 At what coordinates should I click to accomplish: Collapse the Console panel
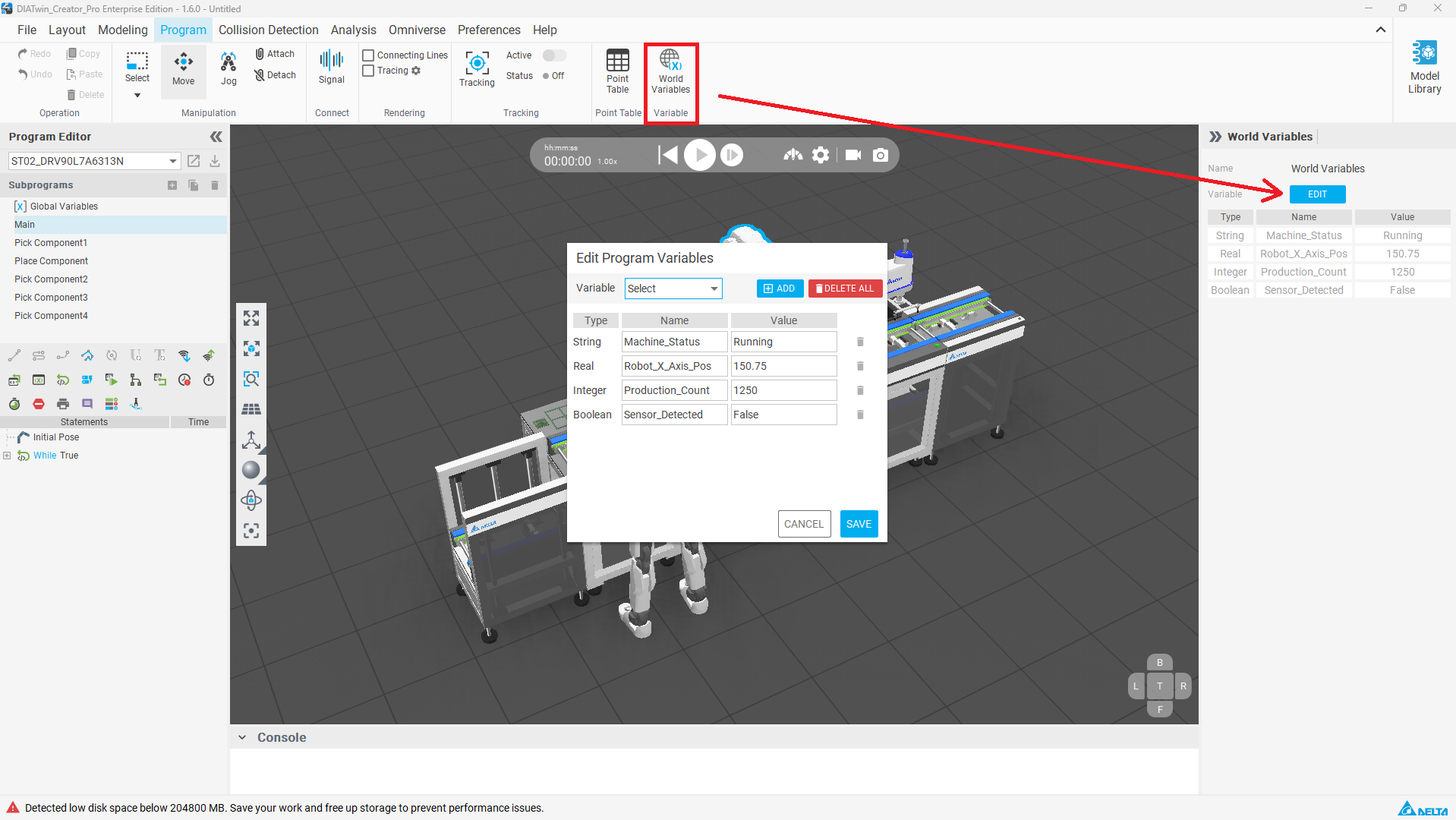pyautogui.click(x=242, y=737)
